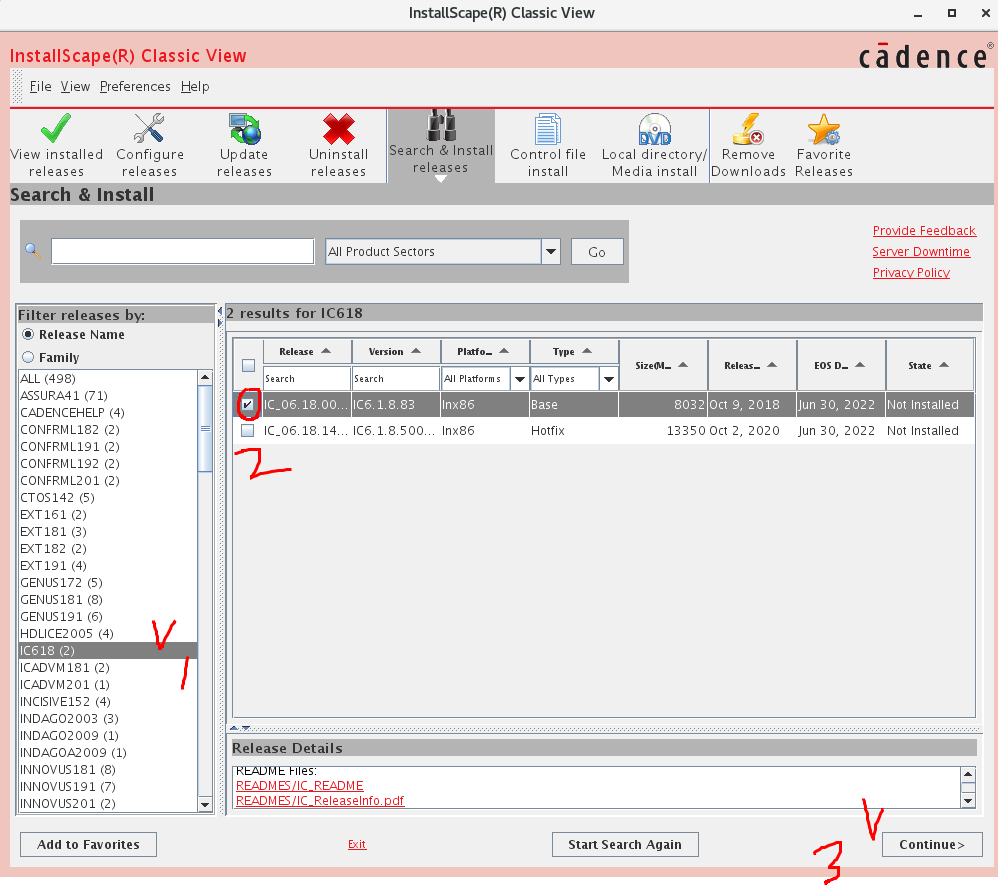Open the Help menu

click(x=195, y=86)
